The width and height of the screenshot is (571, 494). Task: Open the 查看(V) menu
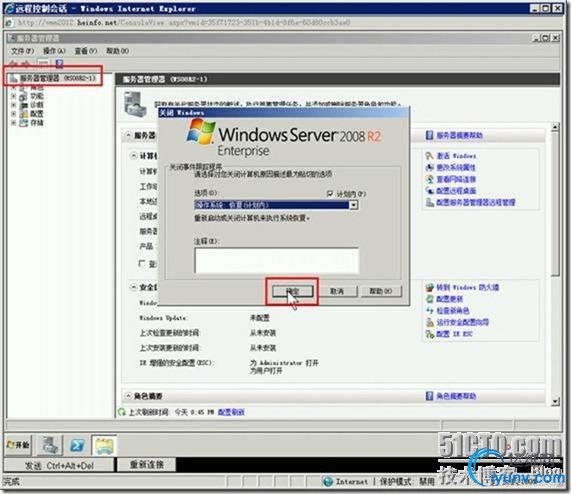click(x=86, y=51)
